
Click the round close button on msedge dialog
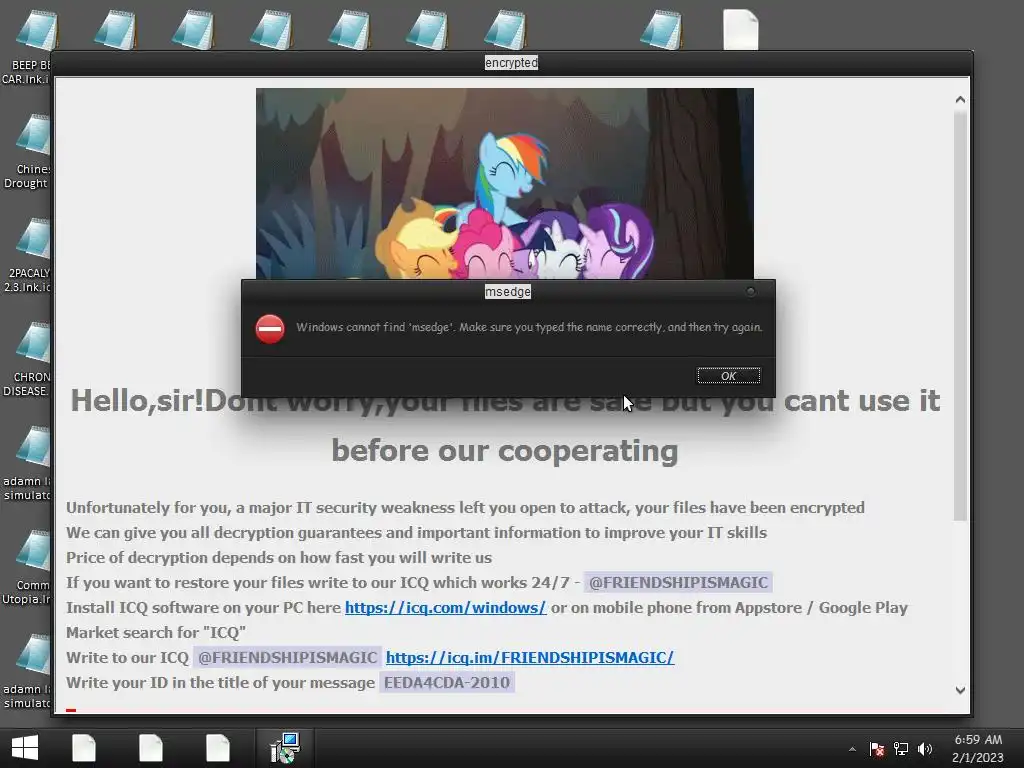click(x=750, y=291)
